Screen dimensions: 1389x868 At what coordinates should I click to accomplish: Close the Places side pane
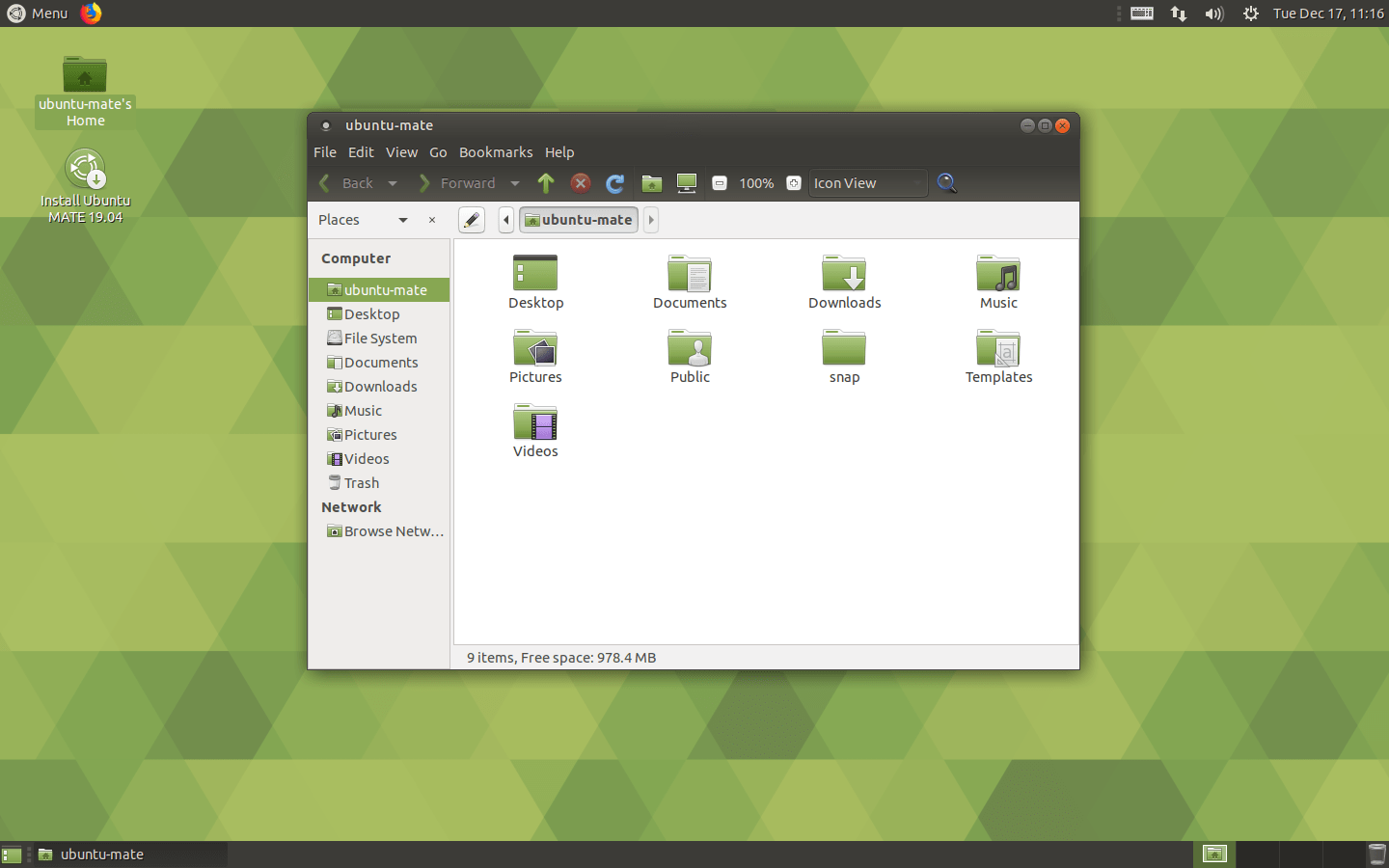[432, 220]
